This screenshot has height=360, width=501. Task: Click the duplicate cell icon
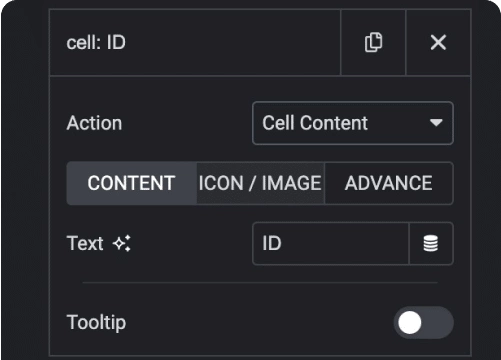[373, 42]
